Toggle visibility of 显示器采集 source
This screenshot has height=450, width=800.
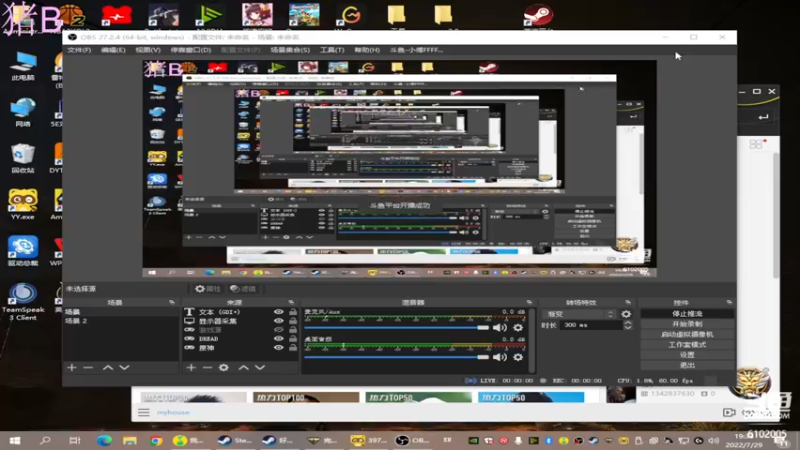(x=279, y=321)
